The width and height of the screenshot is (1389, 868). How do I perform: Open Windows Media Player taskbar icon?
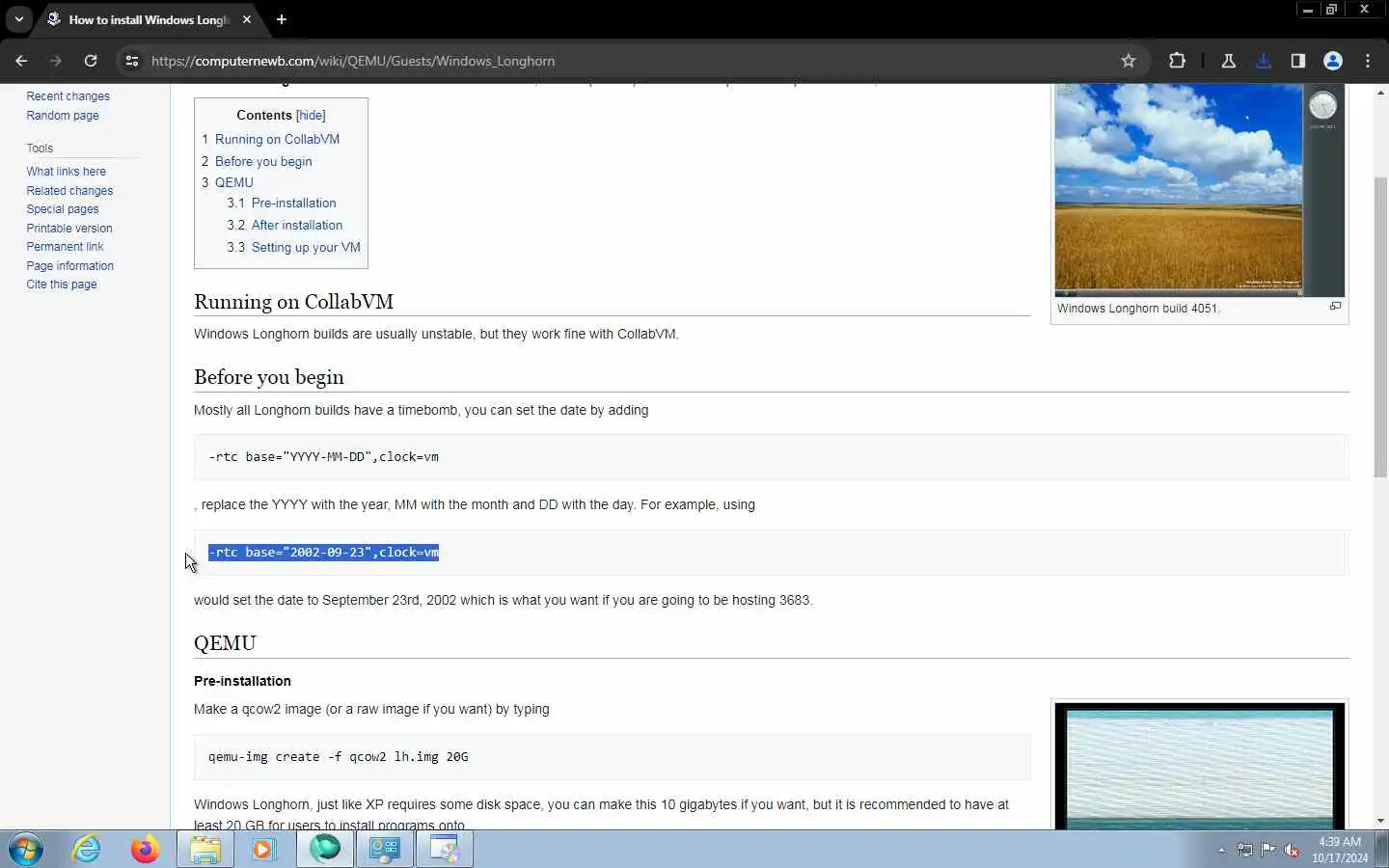(x=264, y=850)
